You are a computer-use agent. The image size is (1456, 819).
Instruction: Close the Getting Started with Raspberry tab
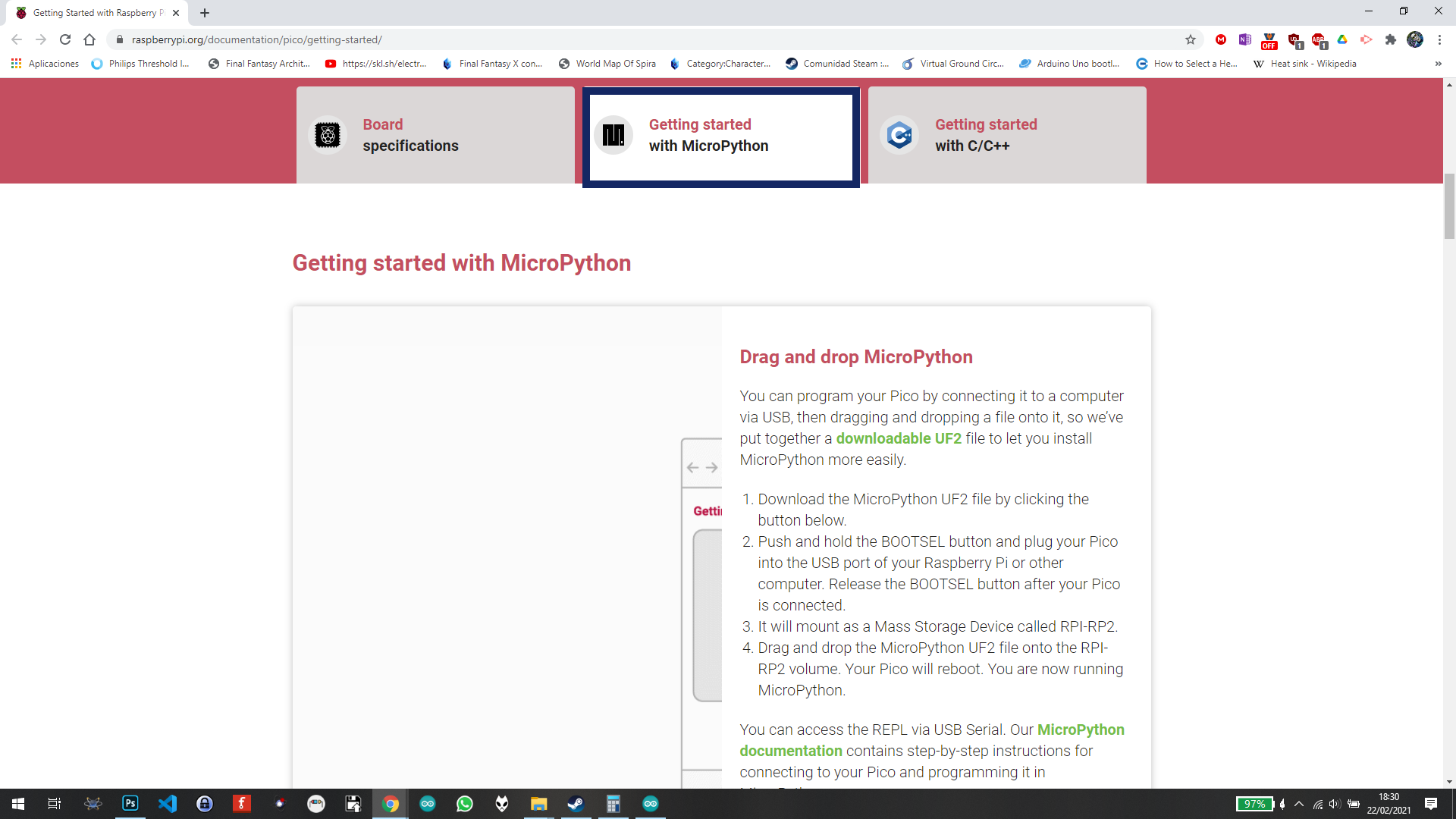[x=176, y=13]
